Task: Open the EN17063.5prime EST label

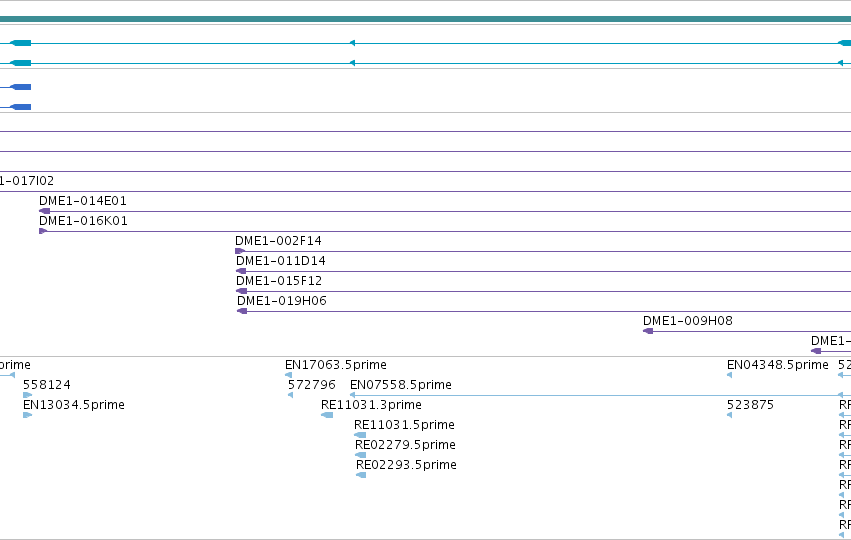Action: click(x=336, y=365)
